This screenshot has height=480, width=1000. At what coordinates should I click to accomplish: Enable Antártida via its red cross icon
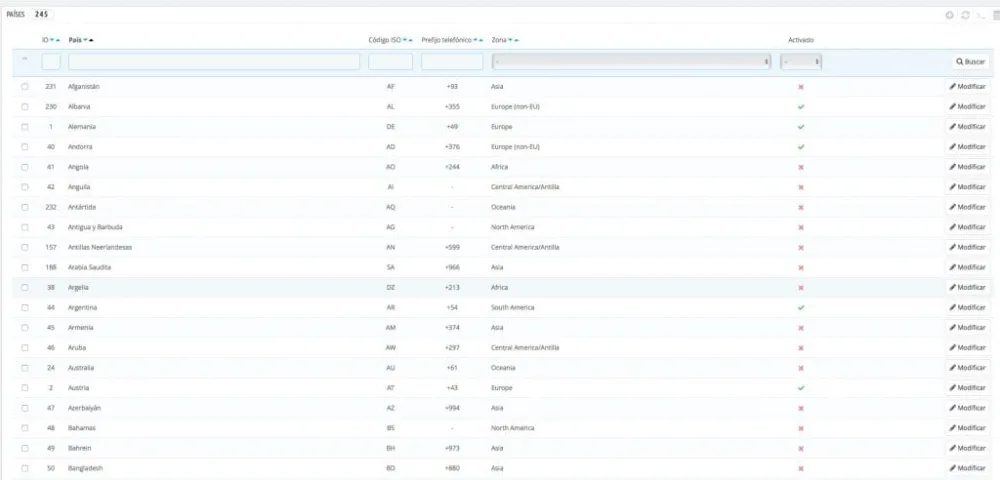pyautogui.click(x=801, y=207)
